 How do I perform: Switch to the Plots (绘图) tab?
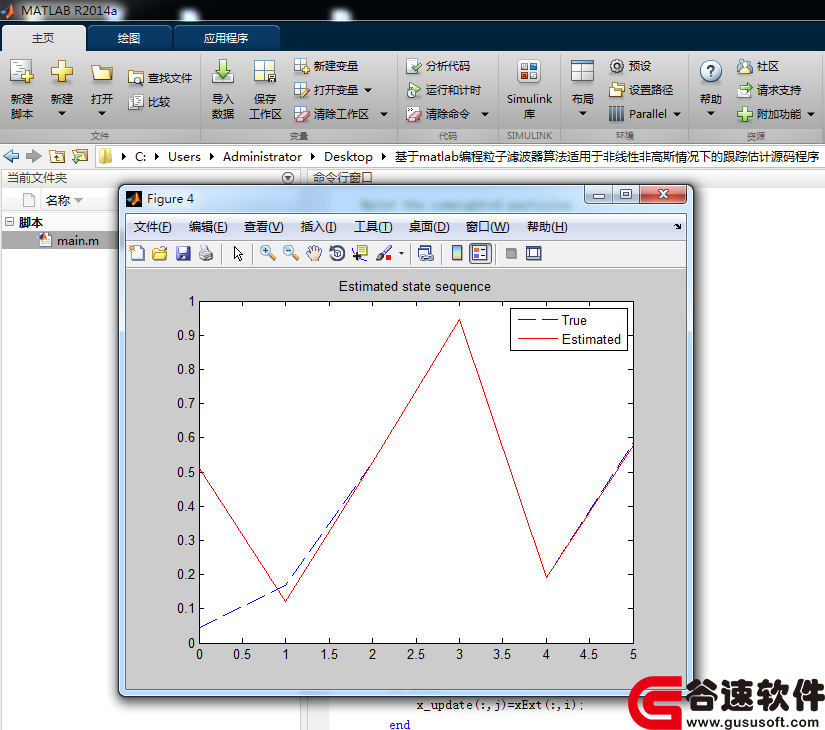(x=129, y=38)
